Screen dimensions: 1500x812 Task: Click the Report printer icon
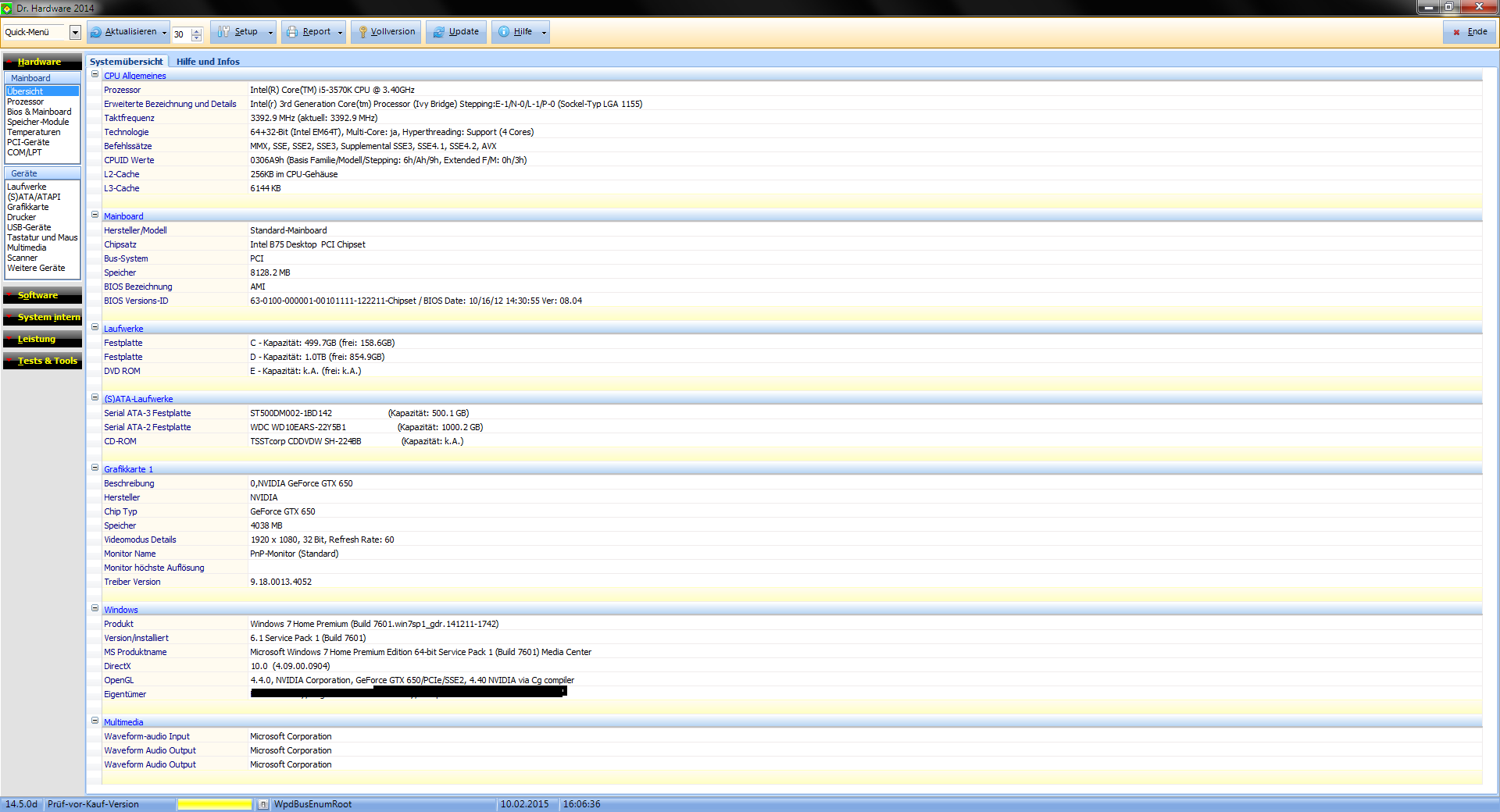pyautogui.click(x=292, y=32)
